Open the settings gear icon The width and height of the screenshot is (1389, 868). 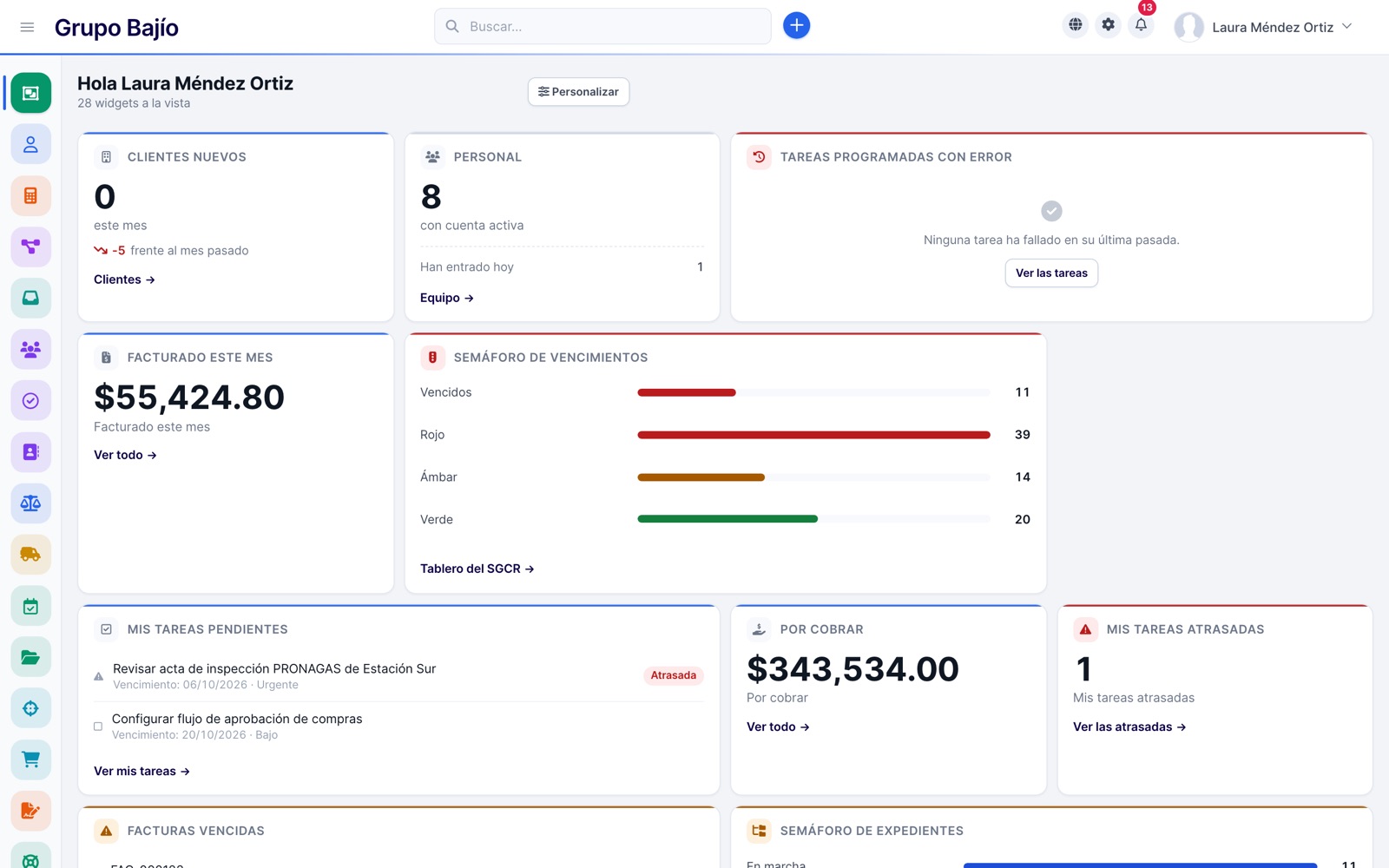(1108, 25)
